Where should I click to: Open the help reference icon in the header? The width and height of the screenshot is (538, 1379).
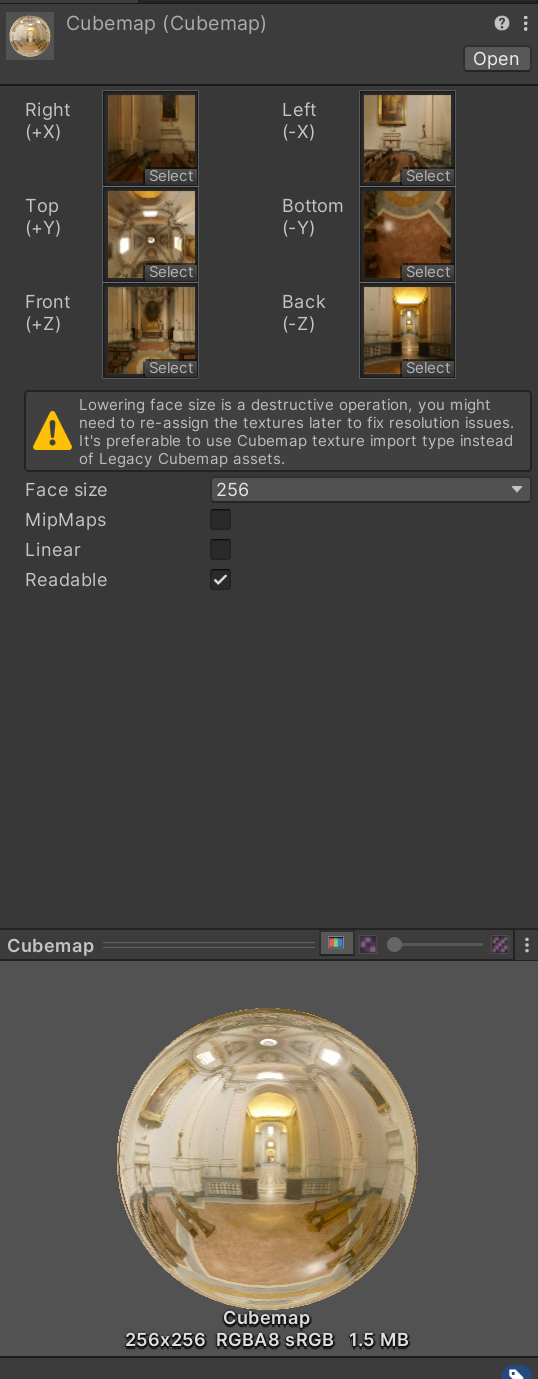point(502,23)
